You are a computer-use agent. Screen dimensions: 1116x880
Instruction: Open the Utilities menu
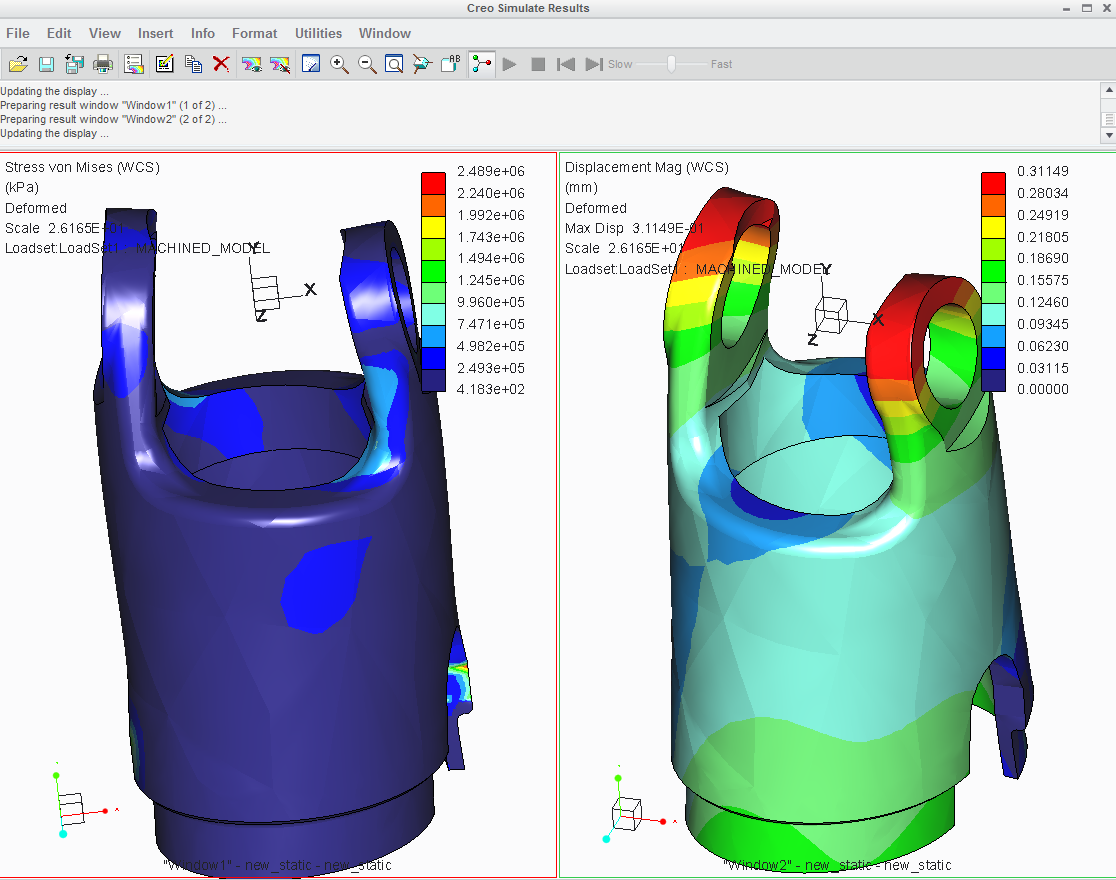[318, 33]
